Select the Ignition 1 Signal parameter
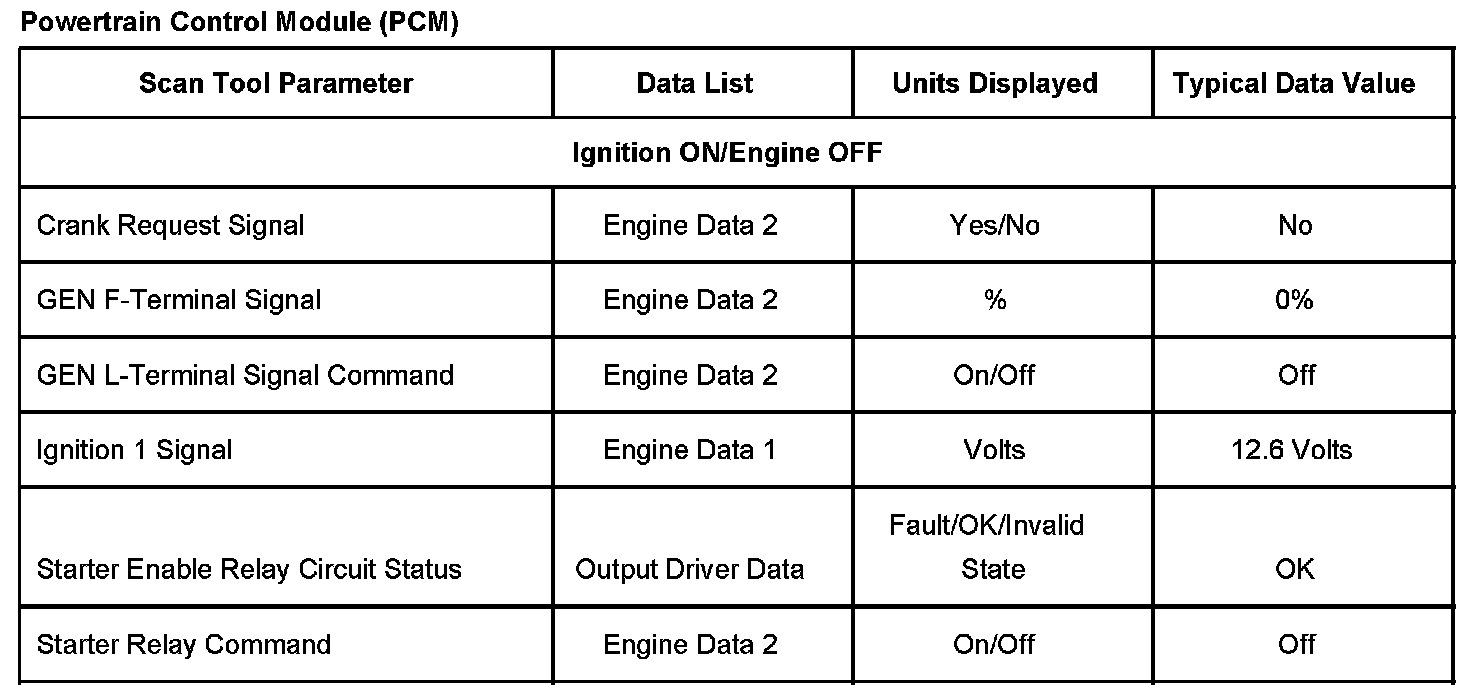Image resolution: width=1472 pixels, height=698 pixels. (x=134, y=450)
